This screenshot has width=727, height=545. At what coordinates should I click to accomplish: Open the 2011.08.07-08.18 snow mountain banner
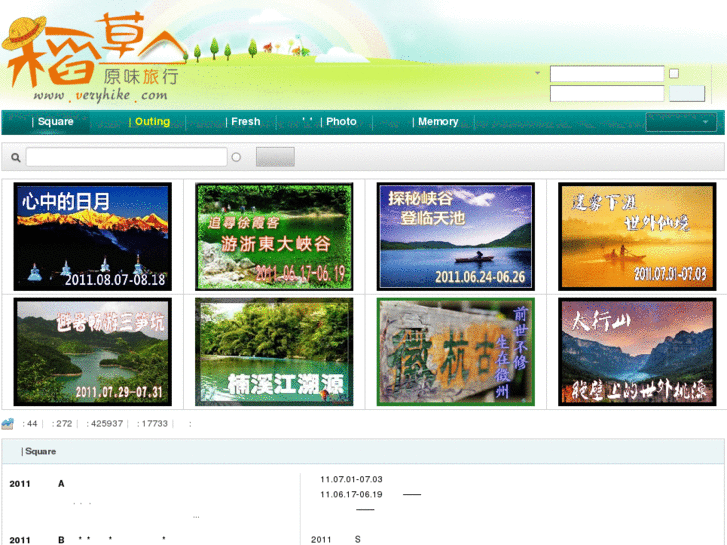pos(93,237)
